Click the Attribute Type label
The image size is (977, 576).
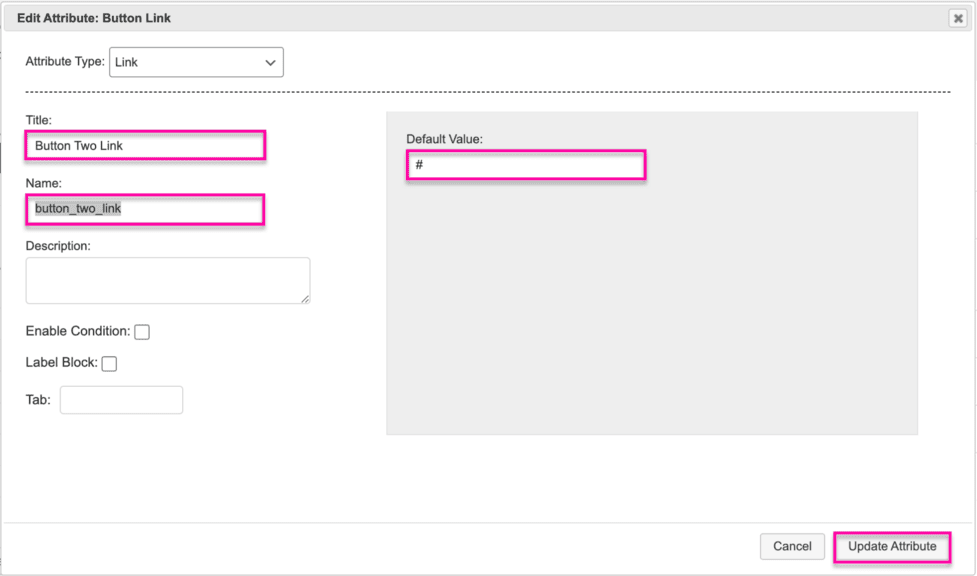tap(65, 62)
